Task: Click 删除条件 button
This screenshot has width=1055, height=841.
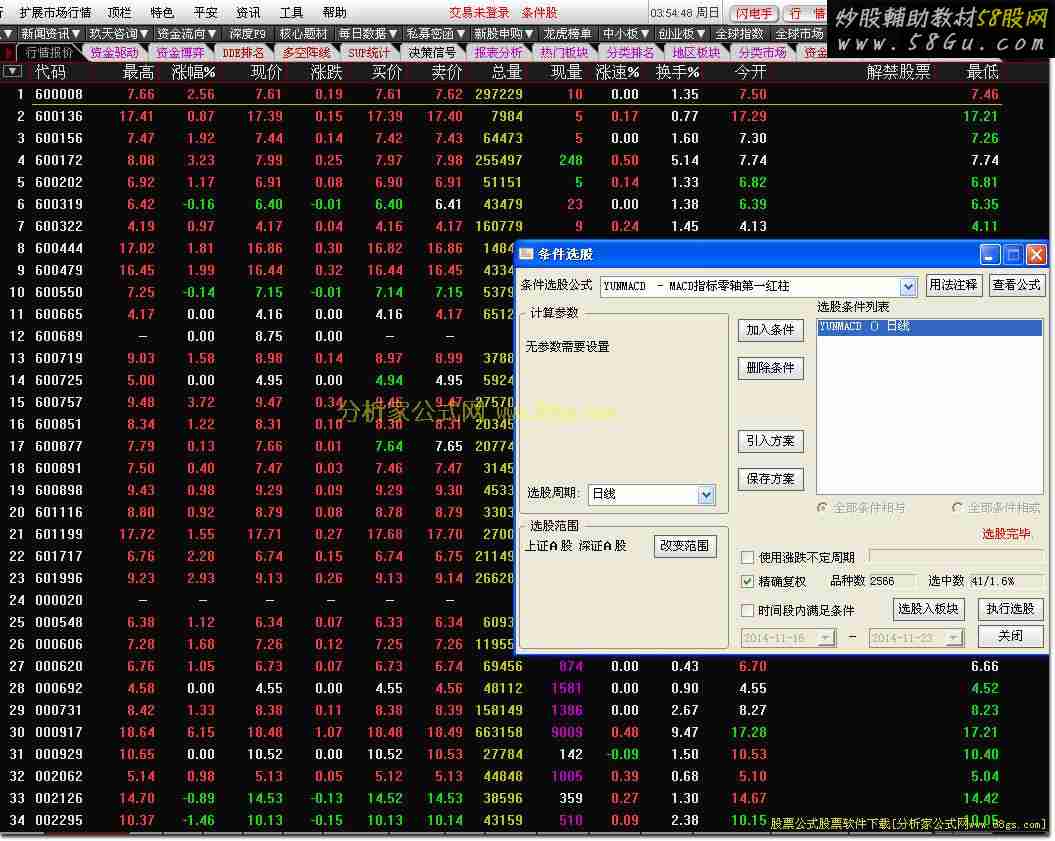Action: coord(770,368)
